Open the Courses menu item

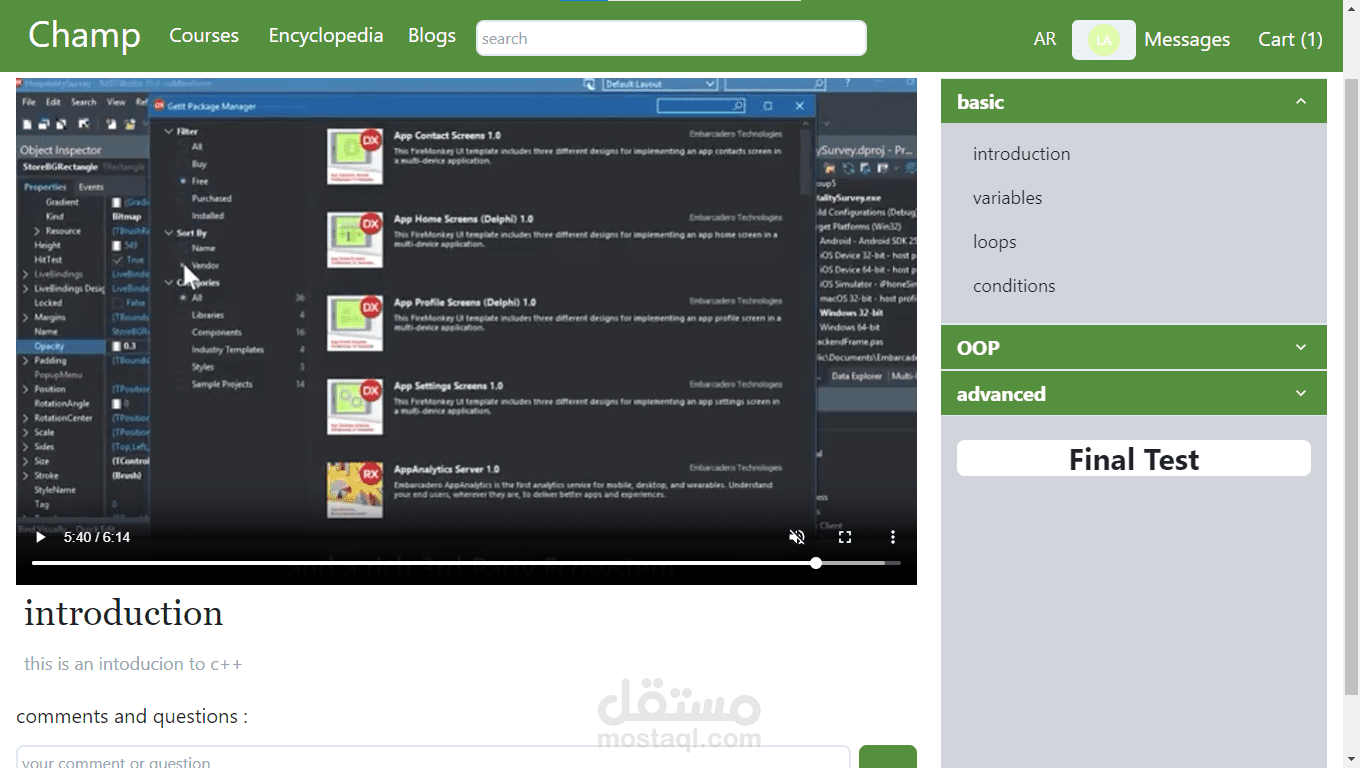pyautogui.click(x=204, y=35)
